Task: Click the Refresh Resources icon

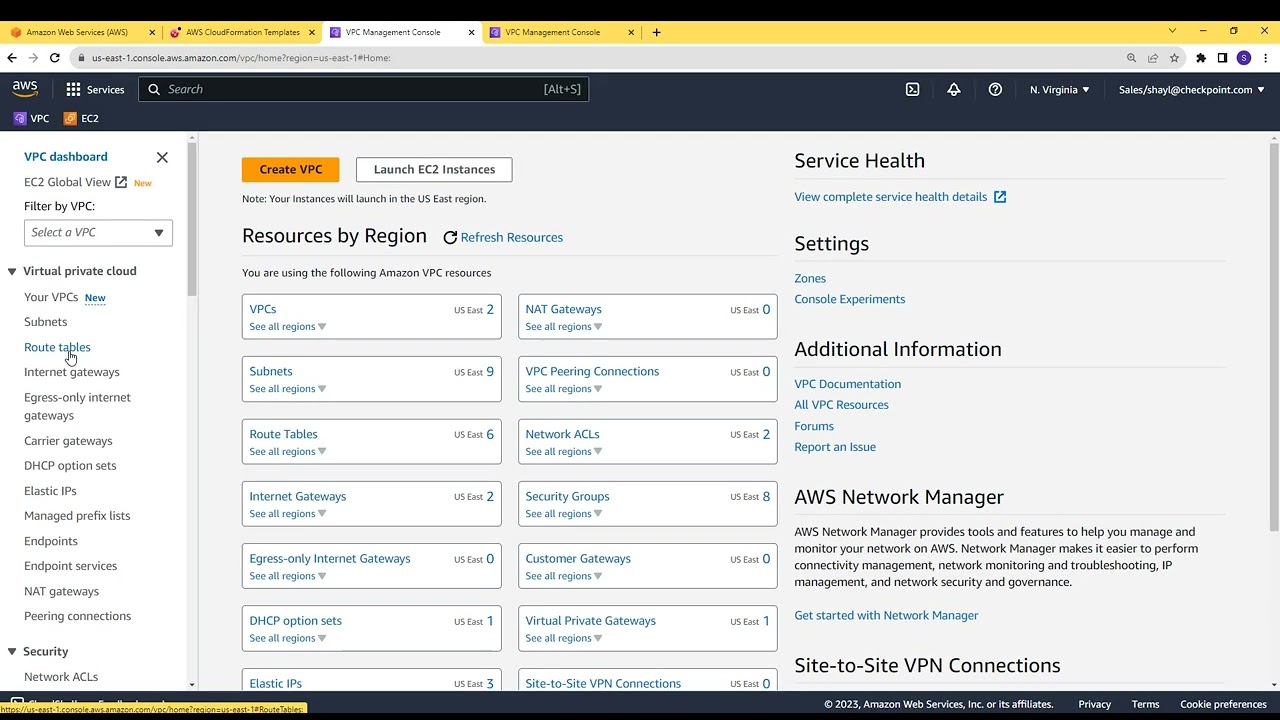Action: pos(450,237)
